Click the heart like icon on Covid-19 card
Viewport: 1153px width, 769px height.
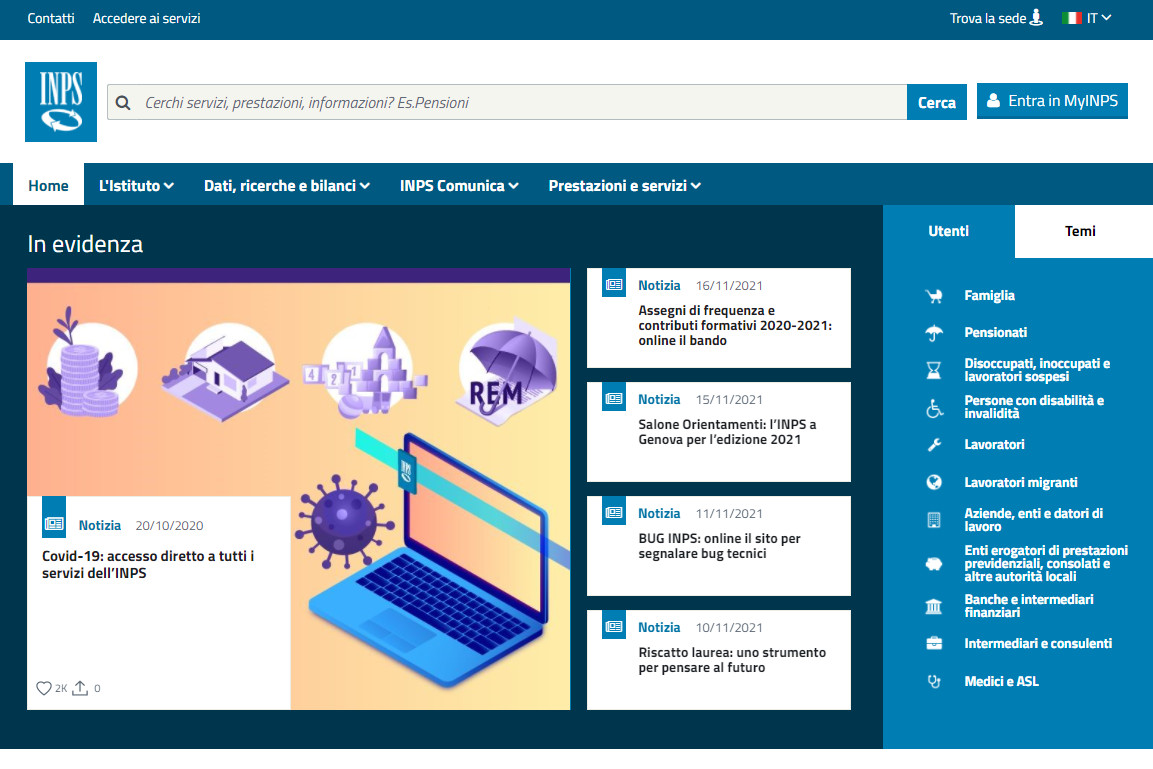click(44, 688)
